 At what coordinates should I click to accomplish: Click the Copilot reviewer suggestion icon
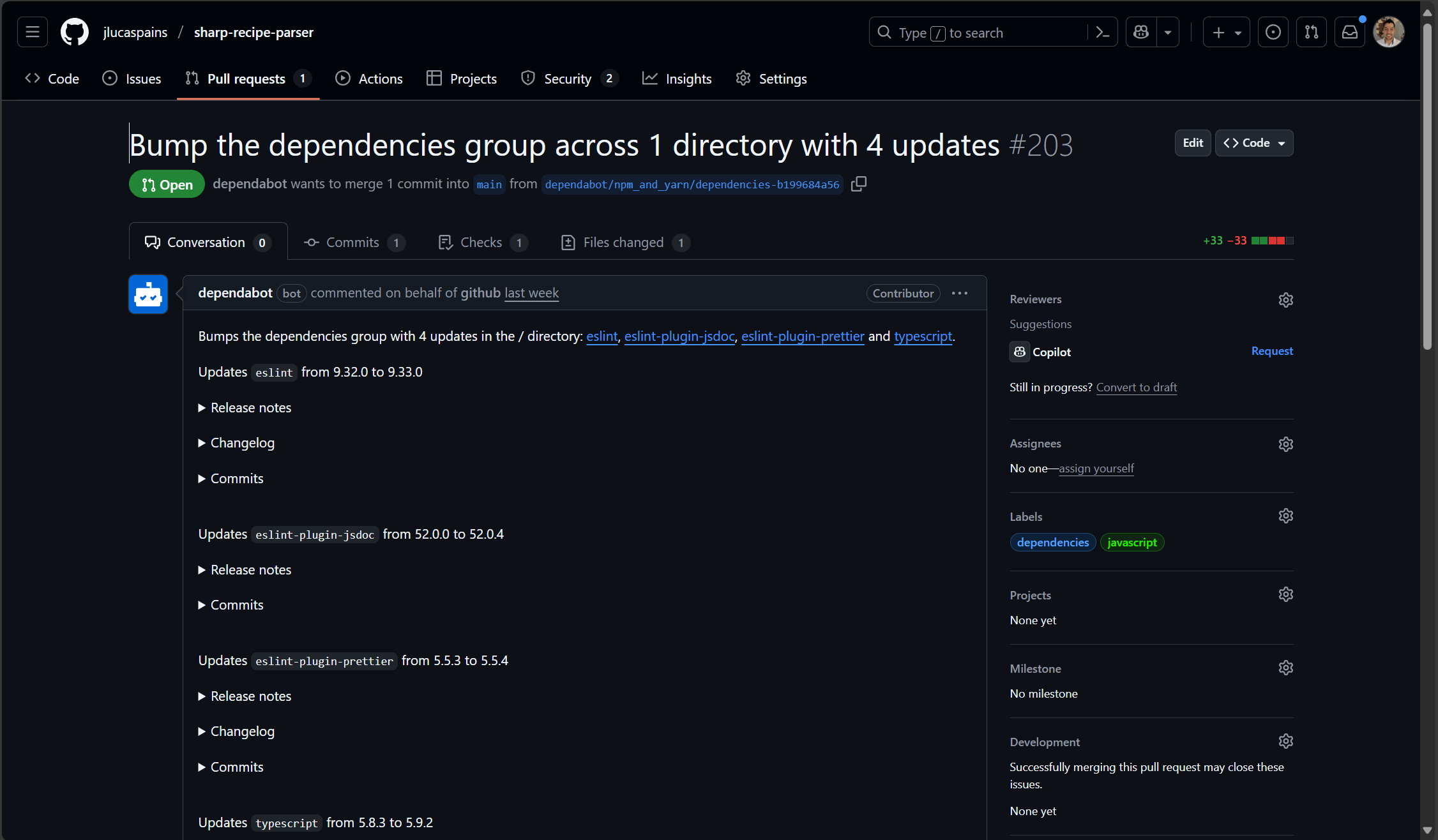(x=1019, y=352)
